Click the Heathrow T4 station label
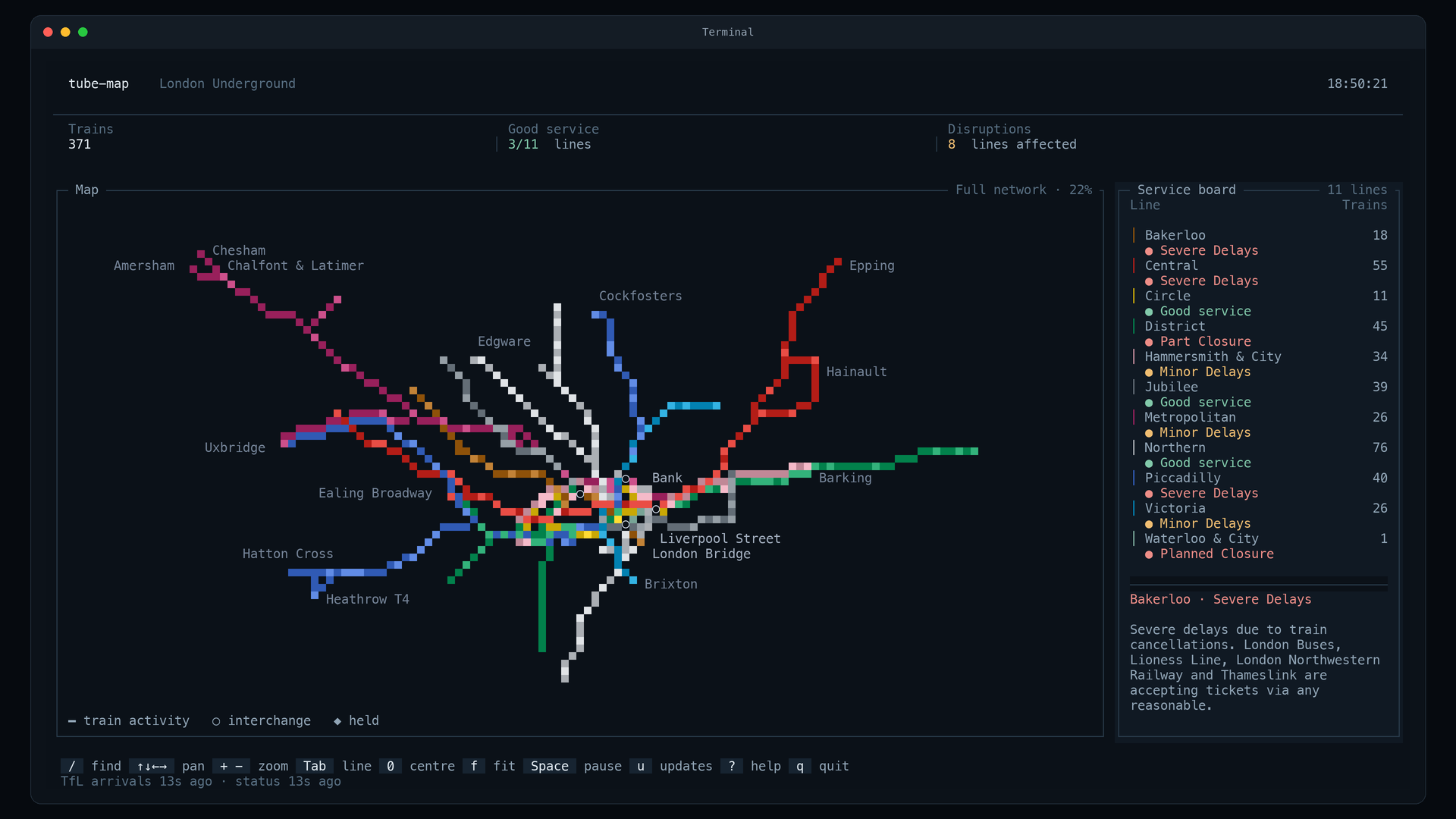Screen dimensions: 1456x819 point(368,599)
